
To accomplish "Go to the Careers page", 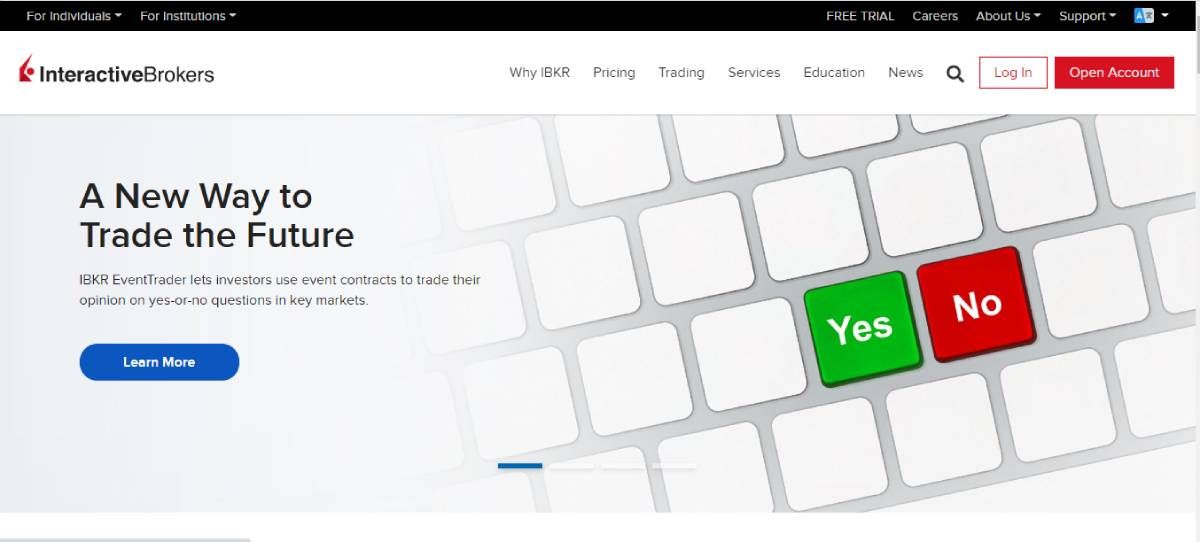I will tap(935, 16).
